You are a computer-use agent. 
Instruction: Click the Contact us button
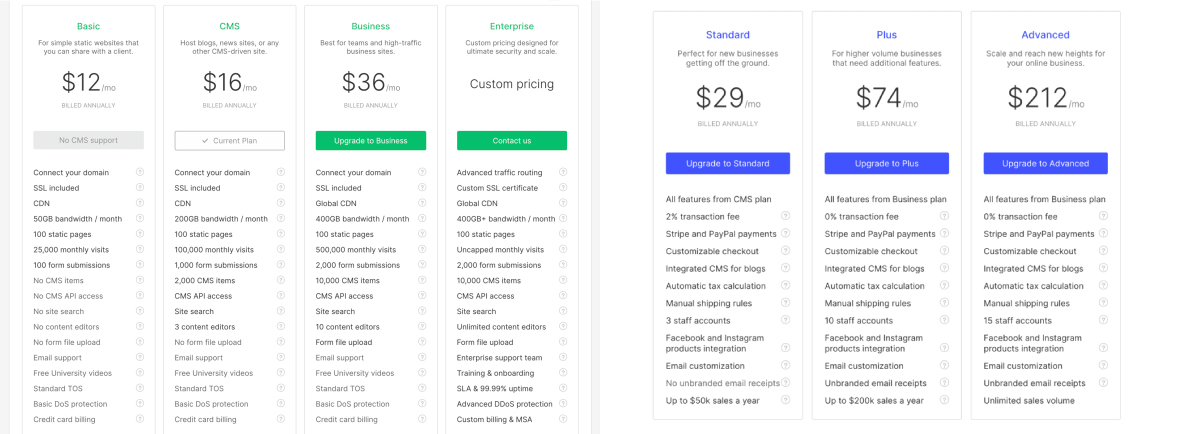coord(512,141)
